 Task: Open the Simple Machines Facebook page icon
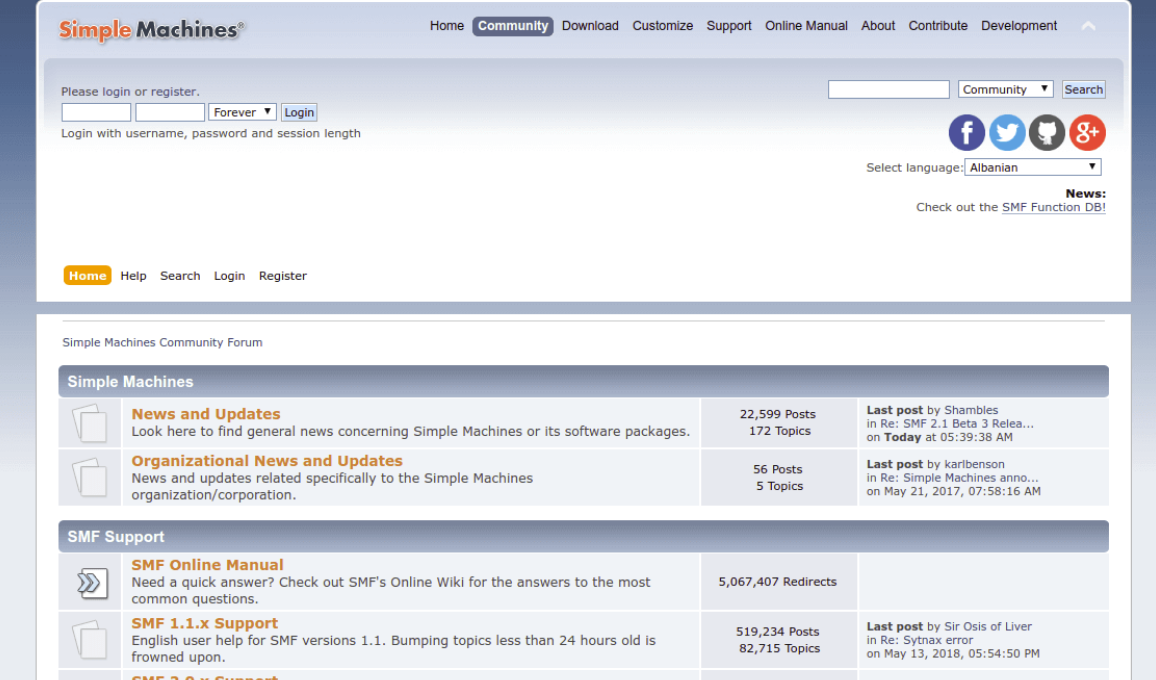point(967,133)
